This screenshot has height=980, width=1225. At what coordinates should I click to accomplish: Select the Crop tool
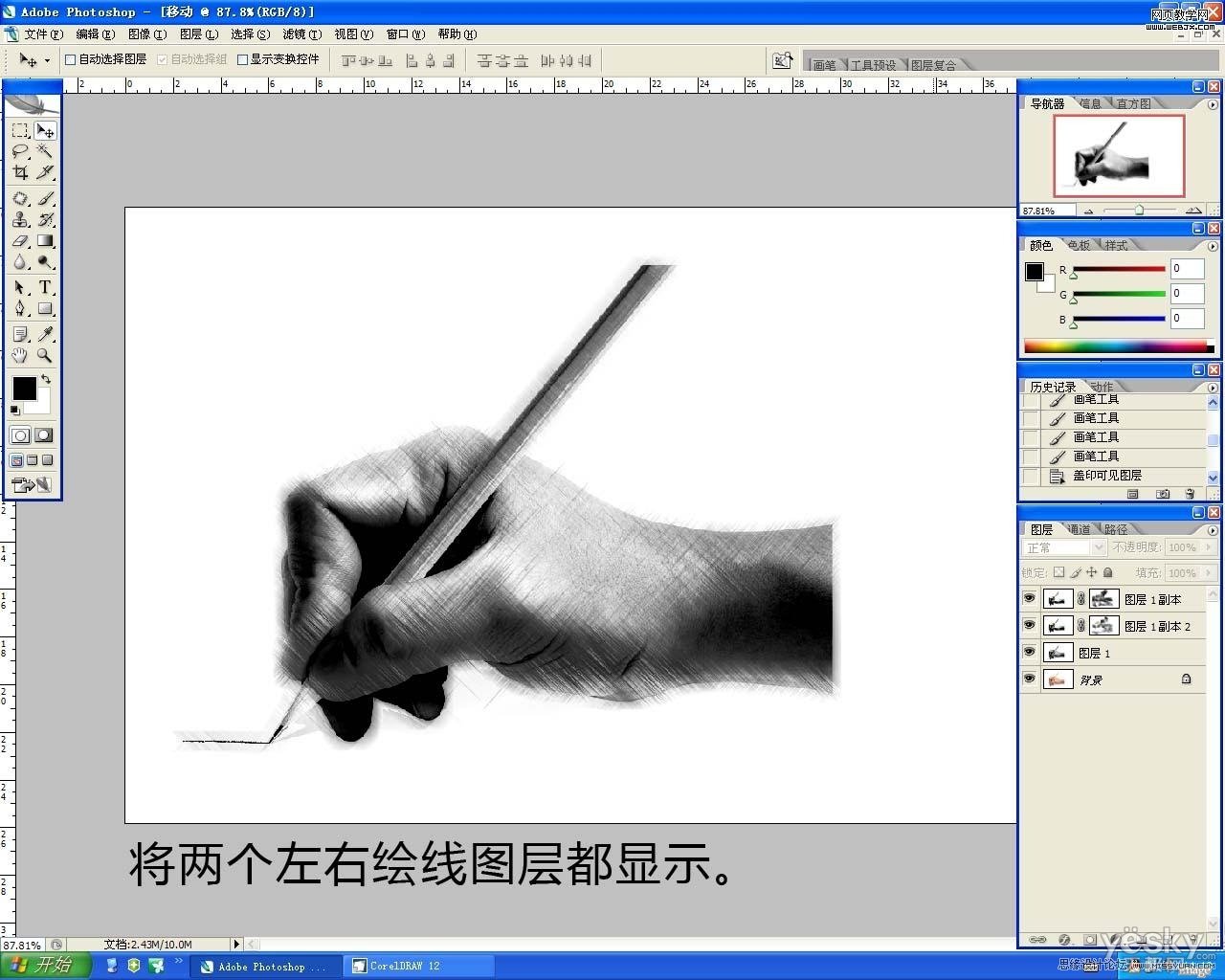[x=20, y=172]
